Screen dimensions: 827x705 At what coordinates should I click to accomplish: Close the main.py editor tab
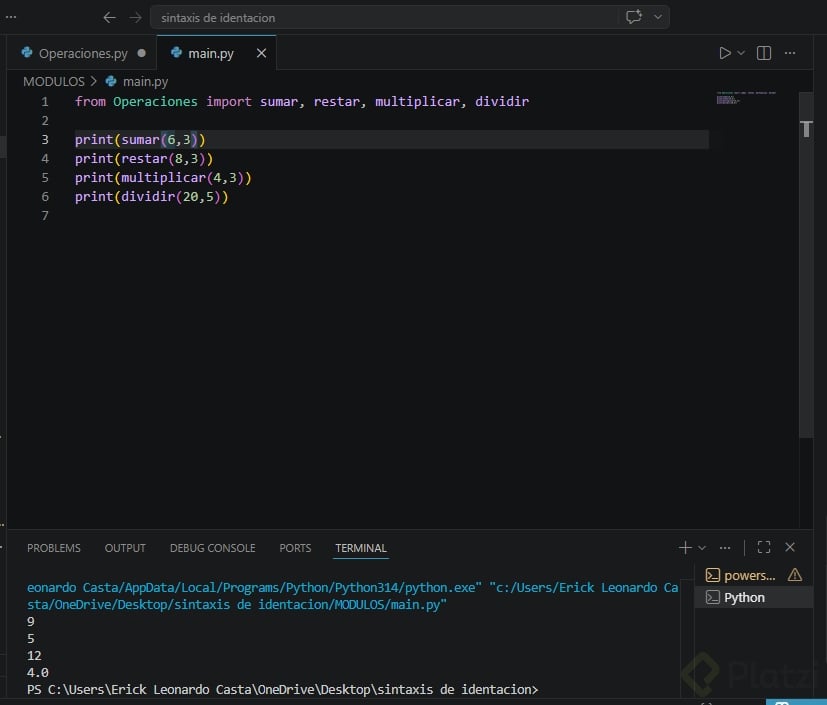coord(261,53)
